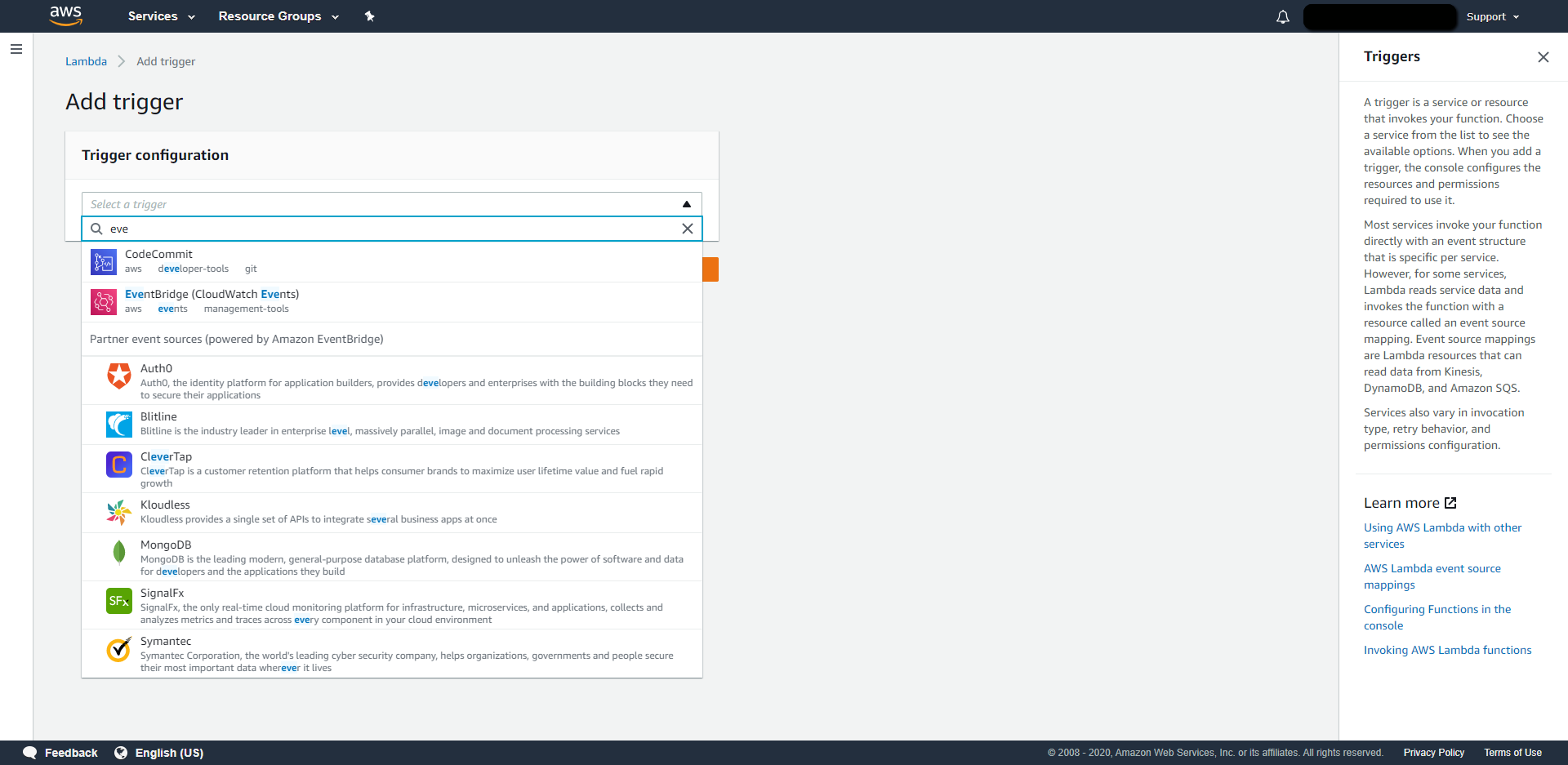Click the Learn more heading
1568x765 pixels.
(x=1401, y=503)
